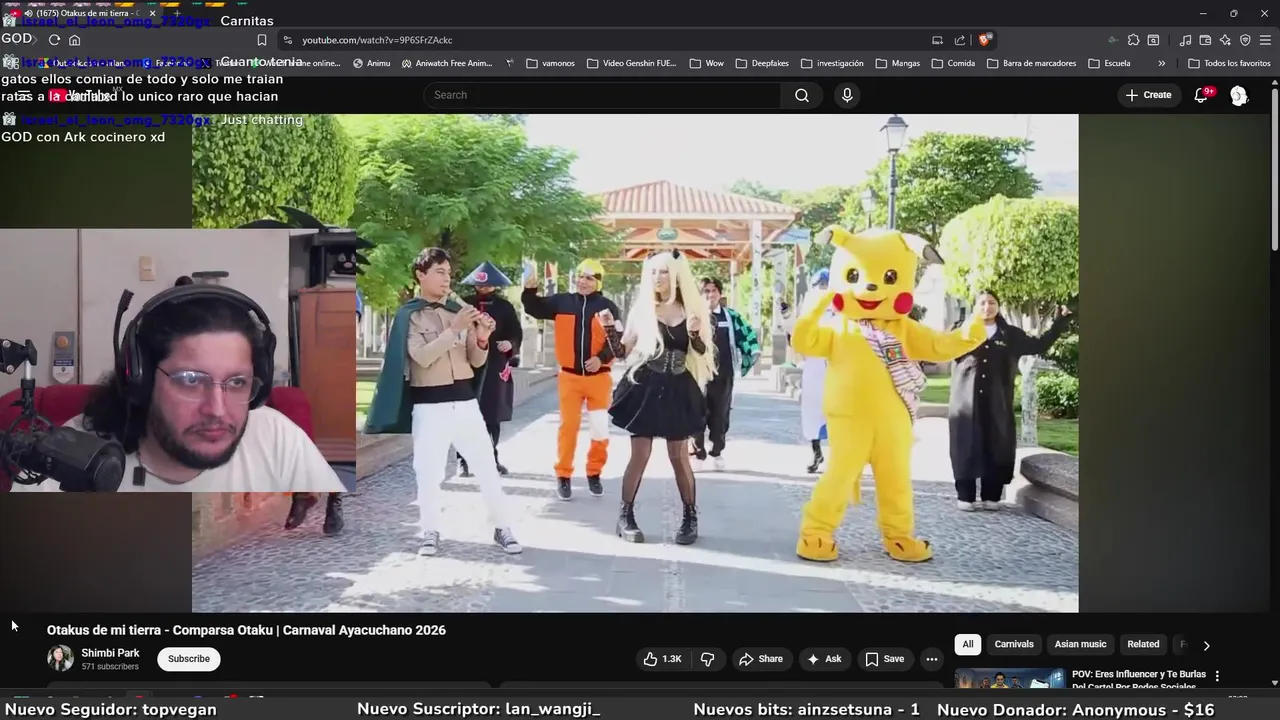1280x720 pixels.
Task: Like the video showing 1.3K likes
Action: 662,659
